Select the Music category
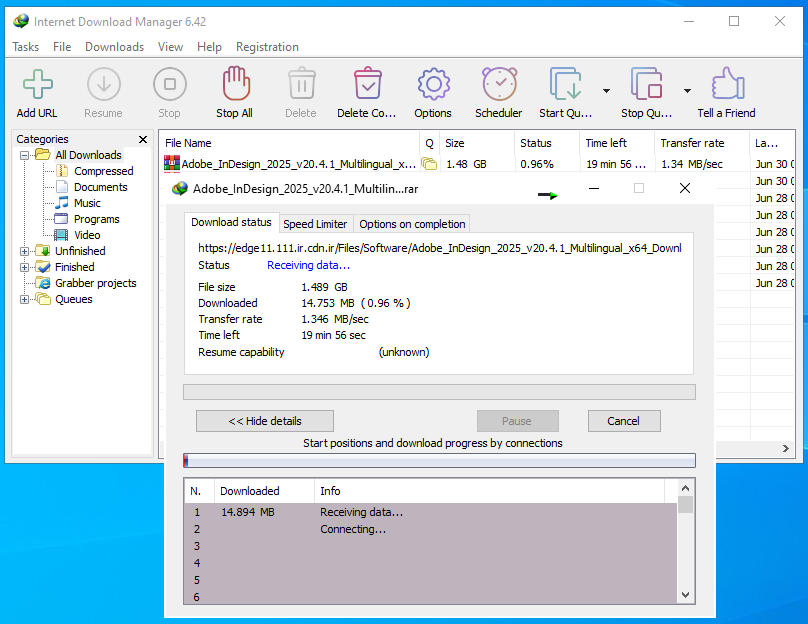Image resolution: width=808 pixels, height=624 pixels. click(x=87, y=203)
